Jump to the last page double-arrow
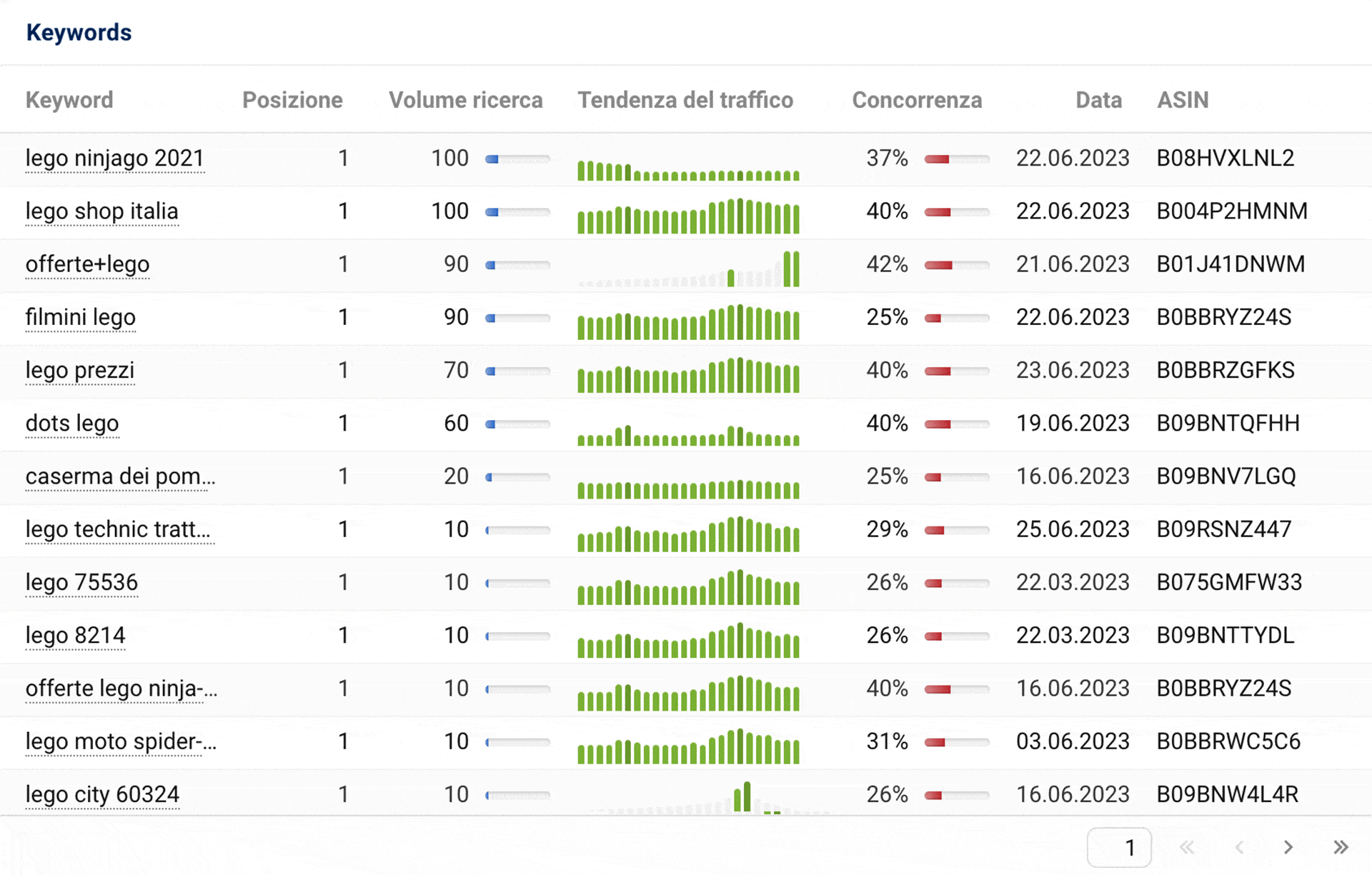The height and width of the screenshot is (875, 1372). [x=1341, y=847]
